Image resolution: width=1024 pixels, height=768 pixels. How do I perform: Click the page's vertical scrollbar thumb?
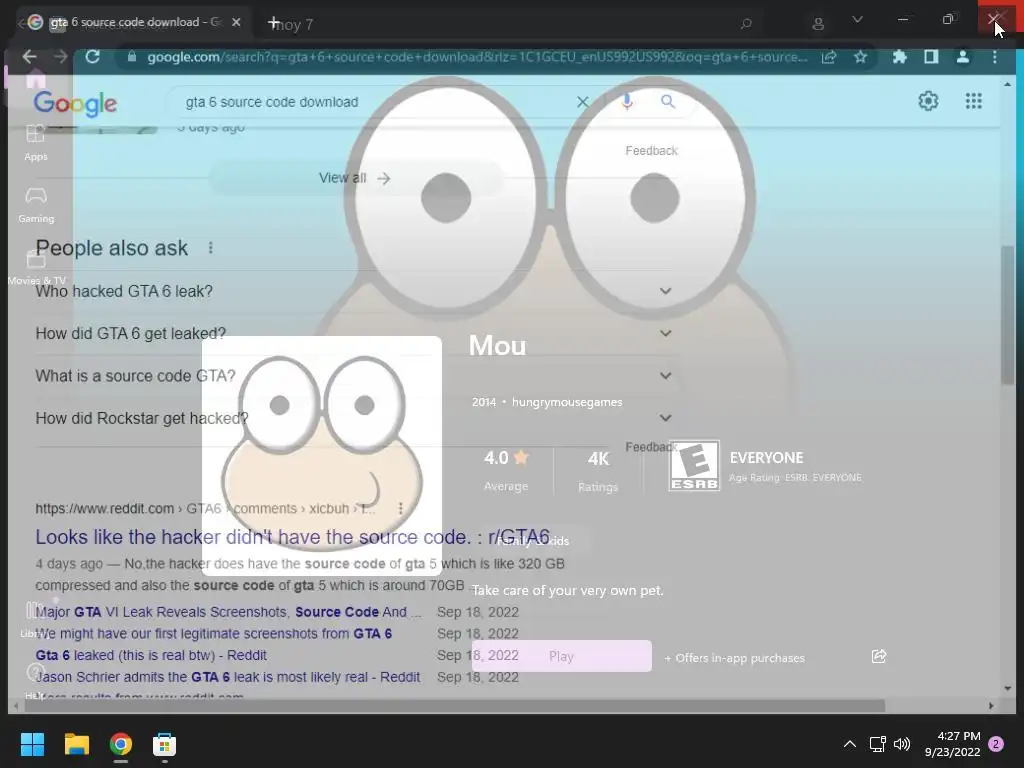click(x=1008, y=315)
